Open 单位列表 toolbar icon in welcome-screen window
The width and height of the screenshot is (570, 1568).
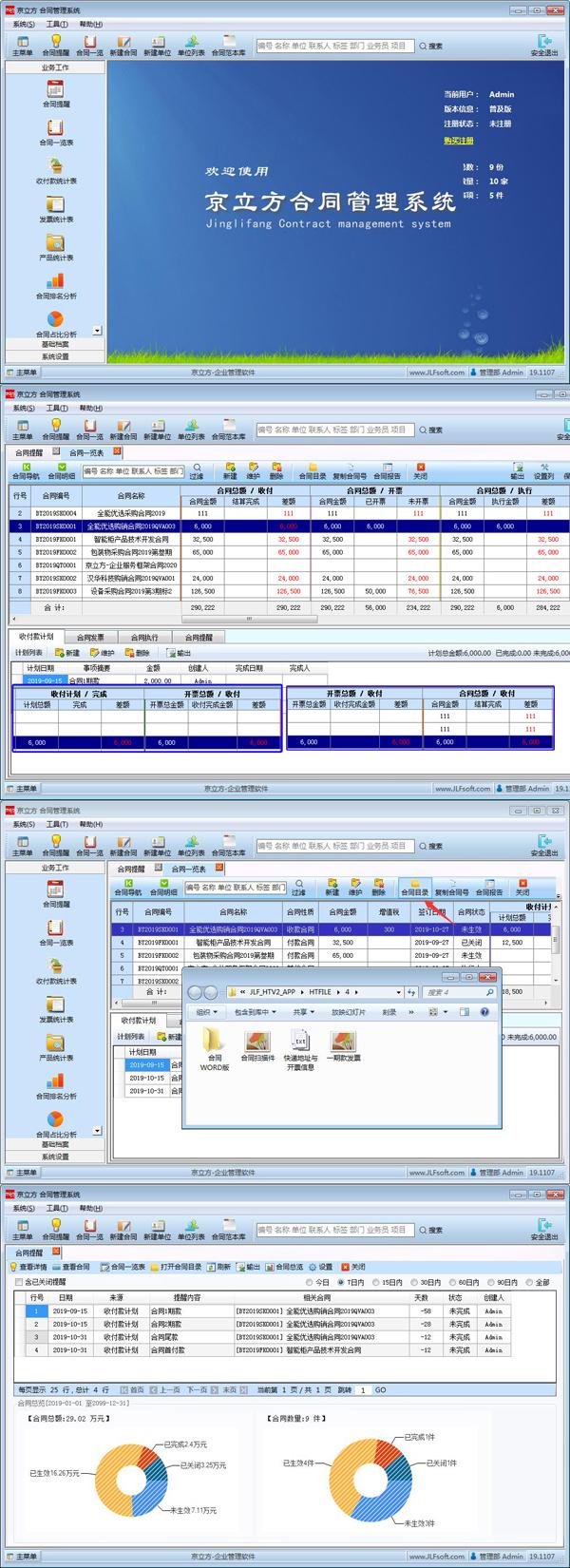click(x=191, y=45)
